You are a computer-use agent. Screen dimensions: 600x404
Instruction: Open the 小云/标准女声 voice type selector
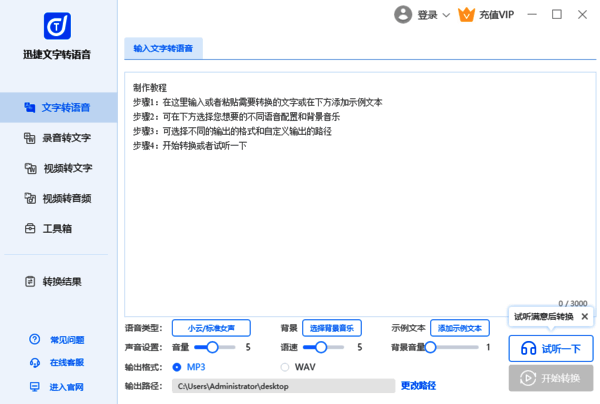pos(211,328)
